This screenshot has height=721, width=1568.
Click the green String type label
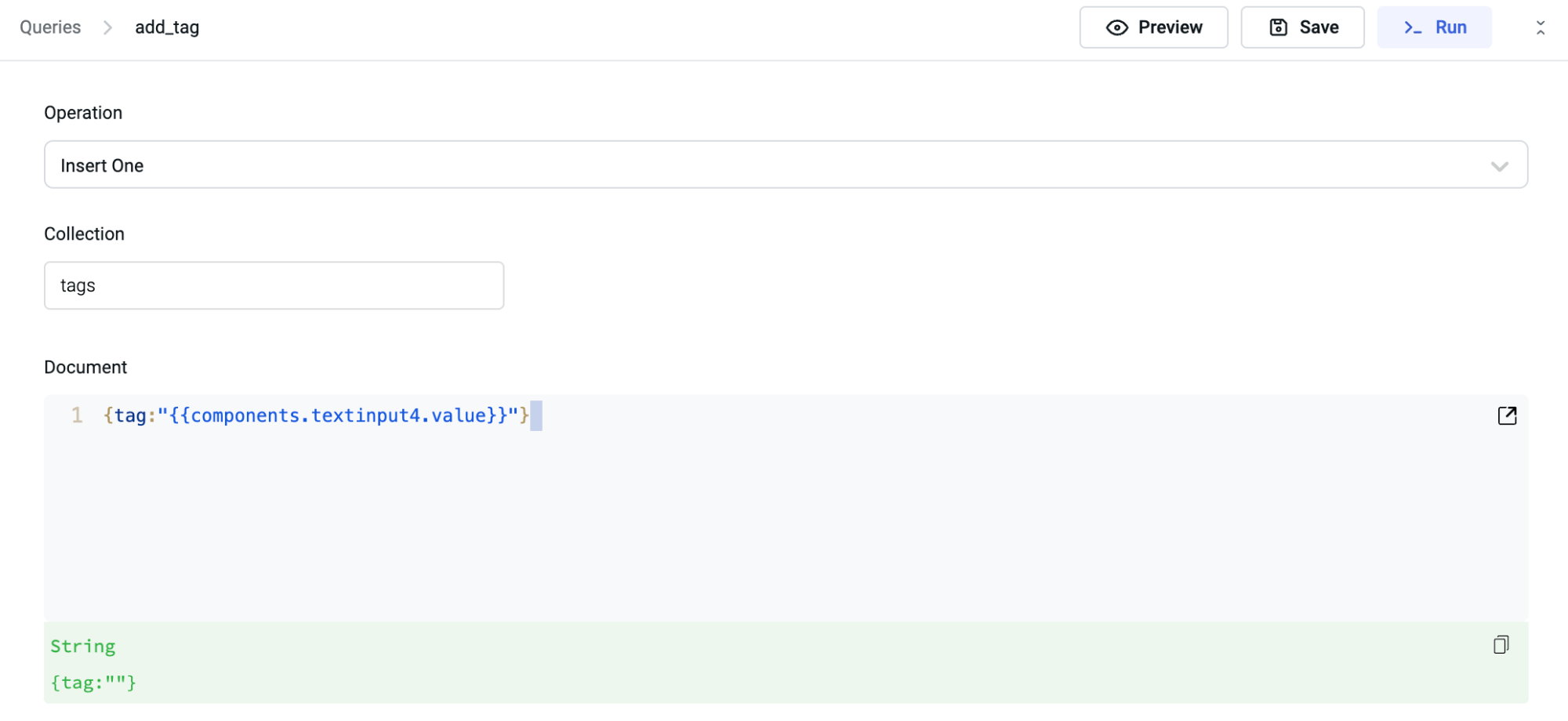[x=82, y=647]
